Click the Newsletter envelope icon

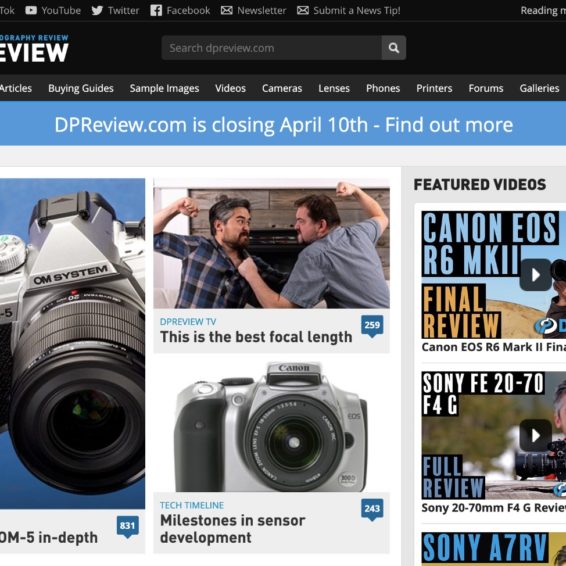click(226, 10)
